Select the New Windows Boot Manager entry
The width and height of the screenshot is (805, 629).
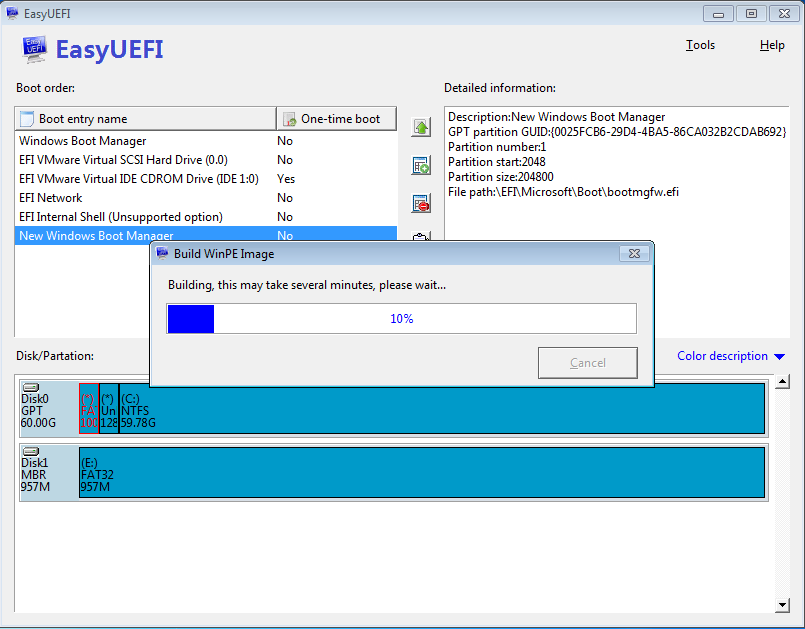(206, 235)
